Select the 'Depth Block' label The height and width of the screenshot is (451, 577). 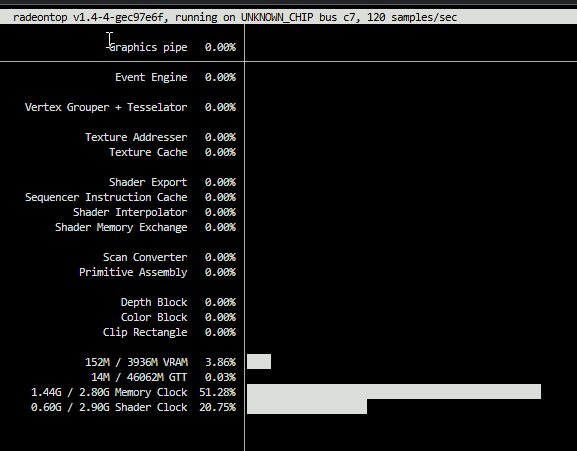click(154, 302)
